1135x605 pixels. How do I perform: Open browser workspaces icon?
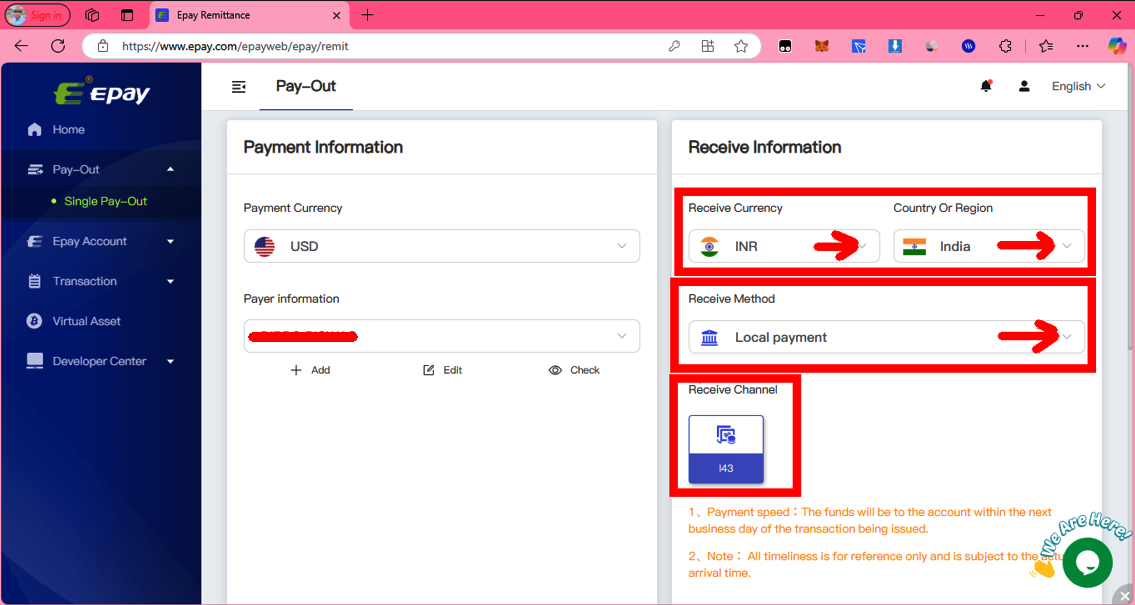click(92, 14)
